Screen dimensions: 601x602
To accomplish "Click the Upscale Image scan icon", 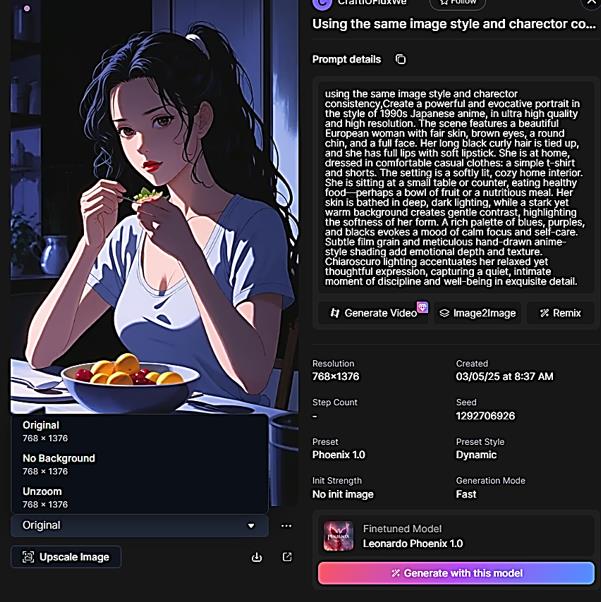I will (28, 557).
